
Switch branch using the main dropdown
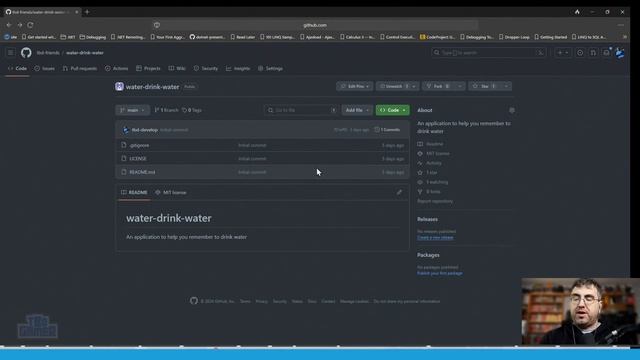pos(133,110)
